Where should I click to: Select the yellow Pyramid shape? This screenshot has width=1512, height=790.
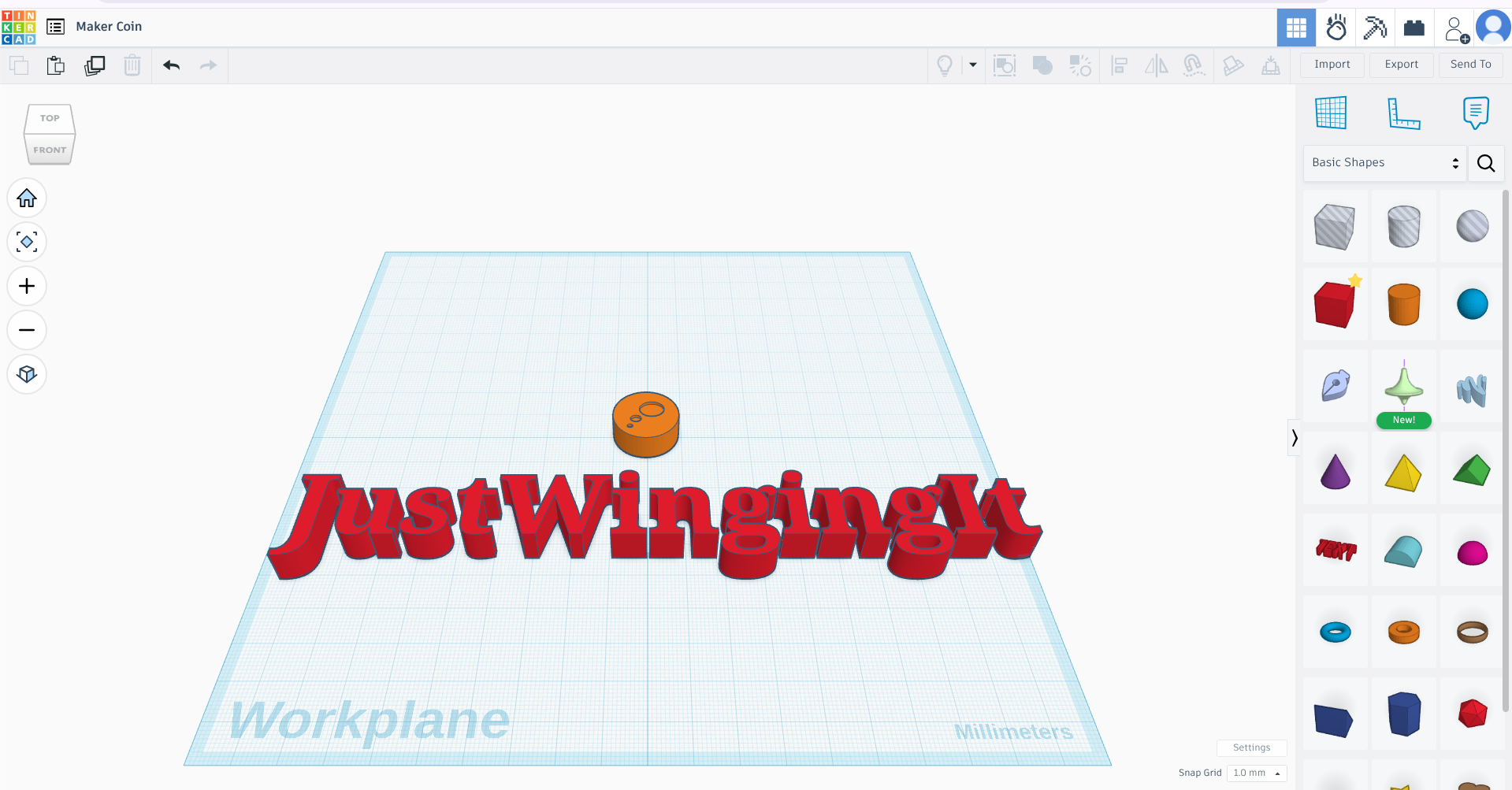(x=1403, y=471)
